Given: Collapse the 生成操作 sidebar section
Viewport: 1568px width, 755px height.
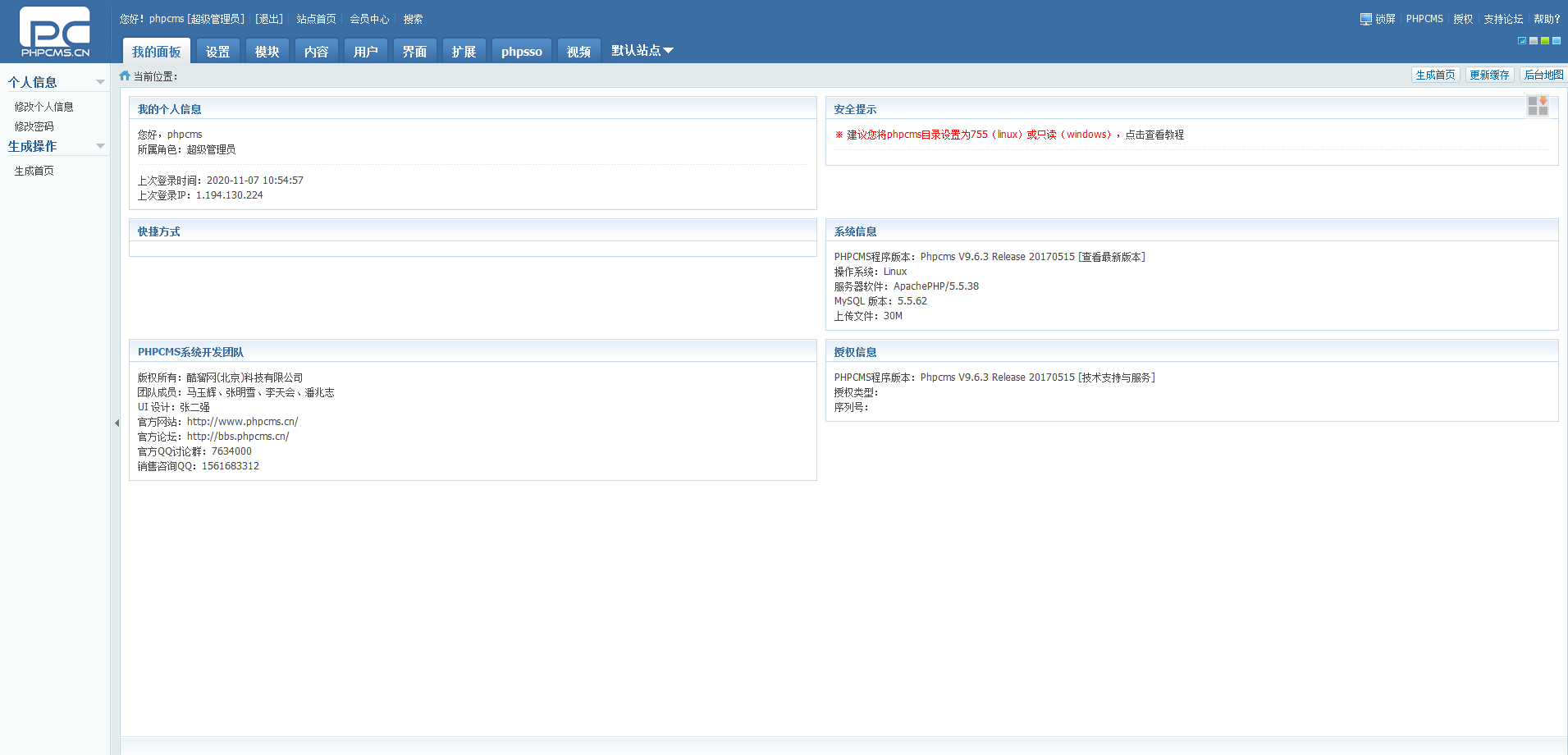Looking at the screenshot, I should [x=100, y=146].
